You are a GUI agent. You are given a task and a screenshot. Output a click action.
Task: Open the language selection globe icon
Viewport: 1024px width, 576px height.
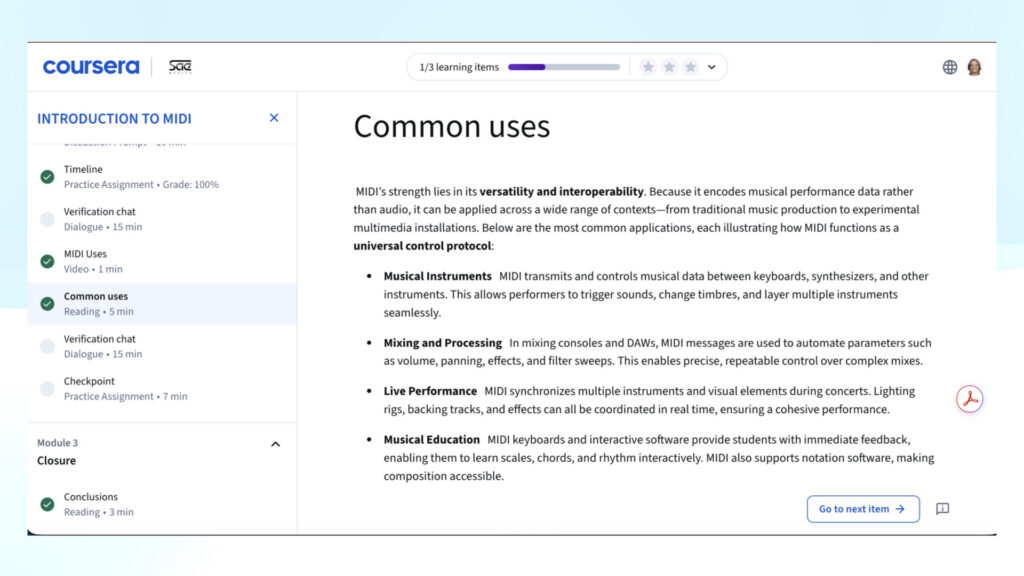tap(948, 66)
